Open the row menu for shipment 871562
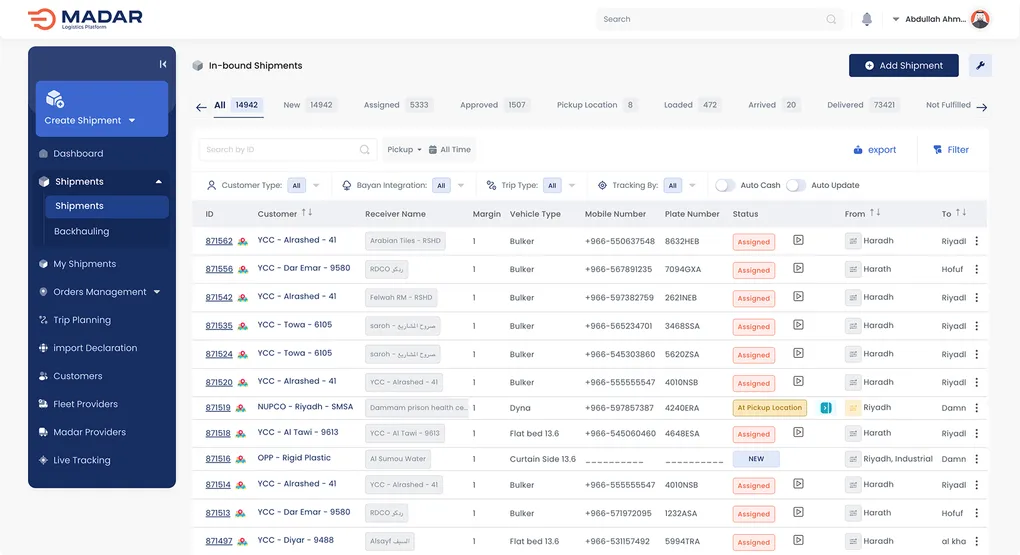1020x555 pixels. [976, 241]
